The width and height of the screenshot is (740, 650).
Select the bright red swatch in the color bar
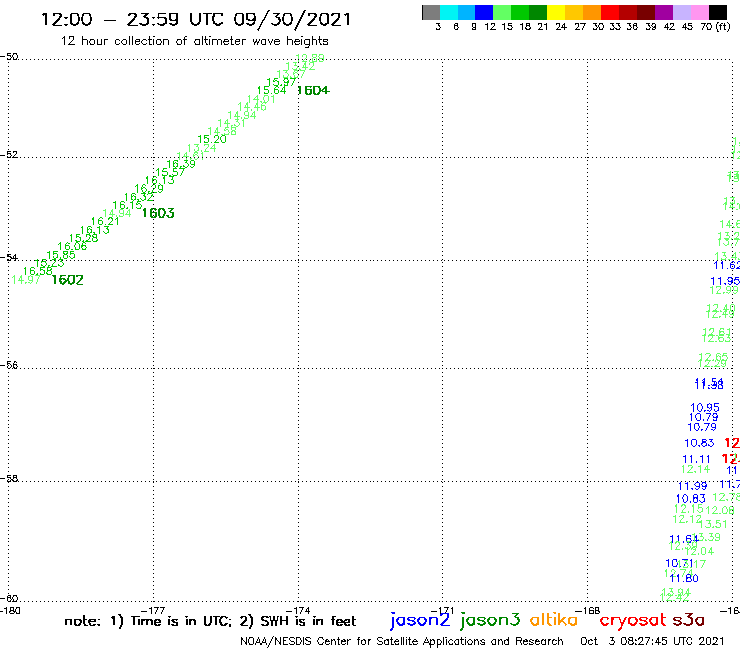[x=610, y=12]
